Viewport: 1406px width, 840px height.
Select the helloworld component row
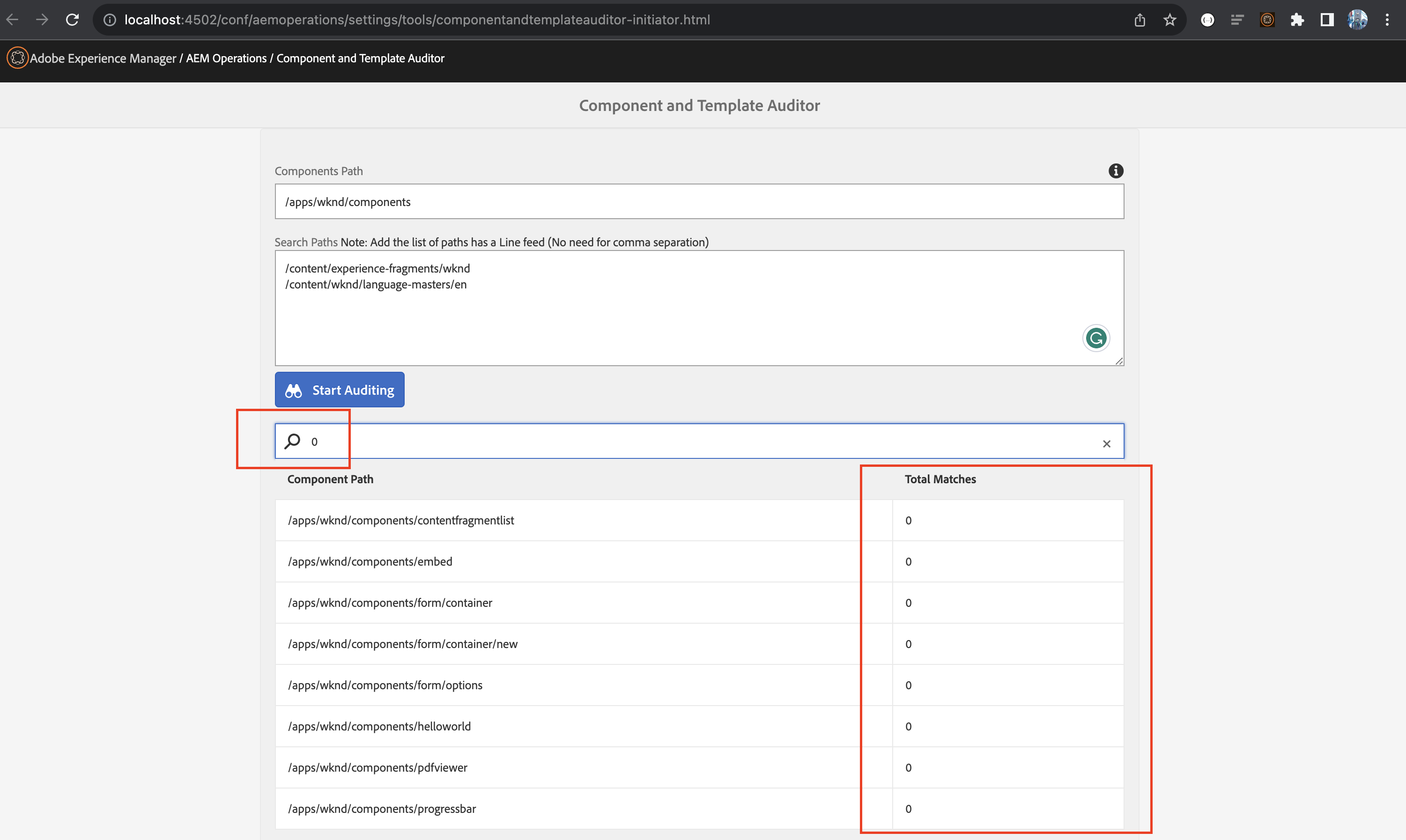click(700, 726)
